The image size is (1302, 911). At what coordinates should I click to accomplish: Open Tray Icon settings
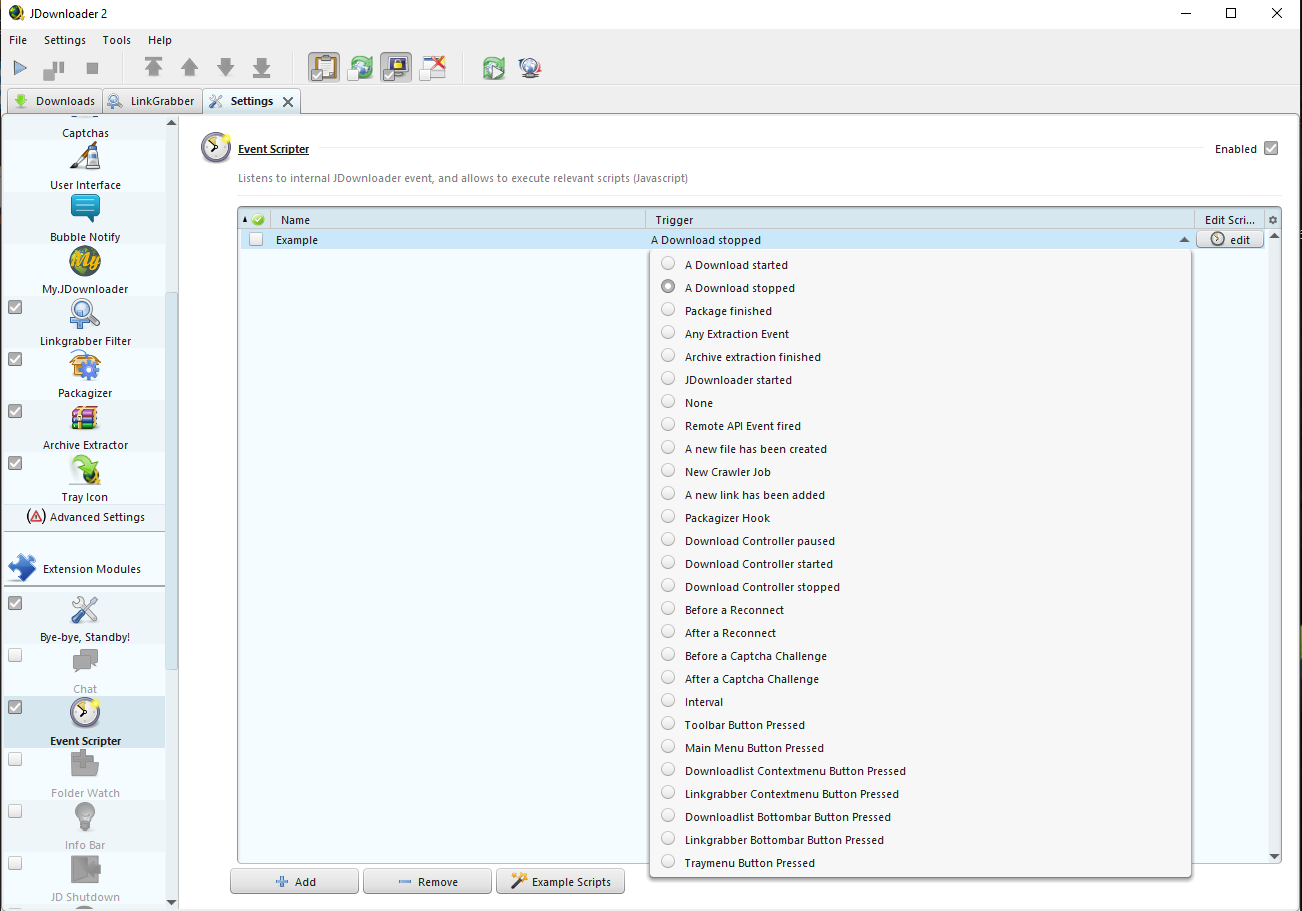tap(85, 478)
